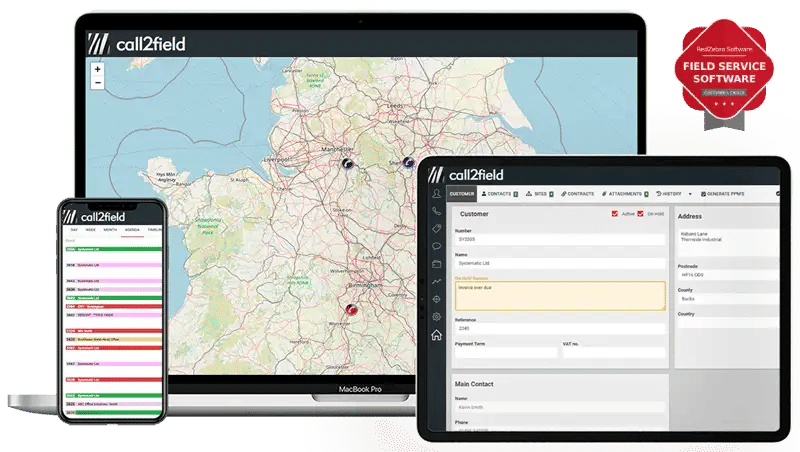Open the Attachments tab
This screenshot has width=800, height=452.
[625, 194]
